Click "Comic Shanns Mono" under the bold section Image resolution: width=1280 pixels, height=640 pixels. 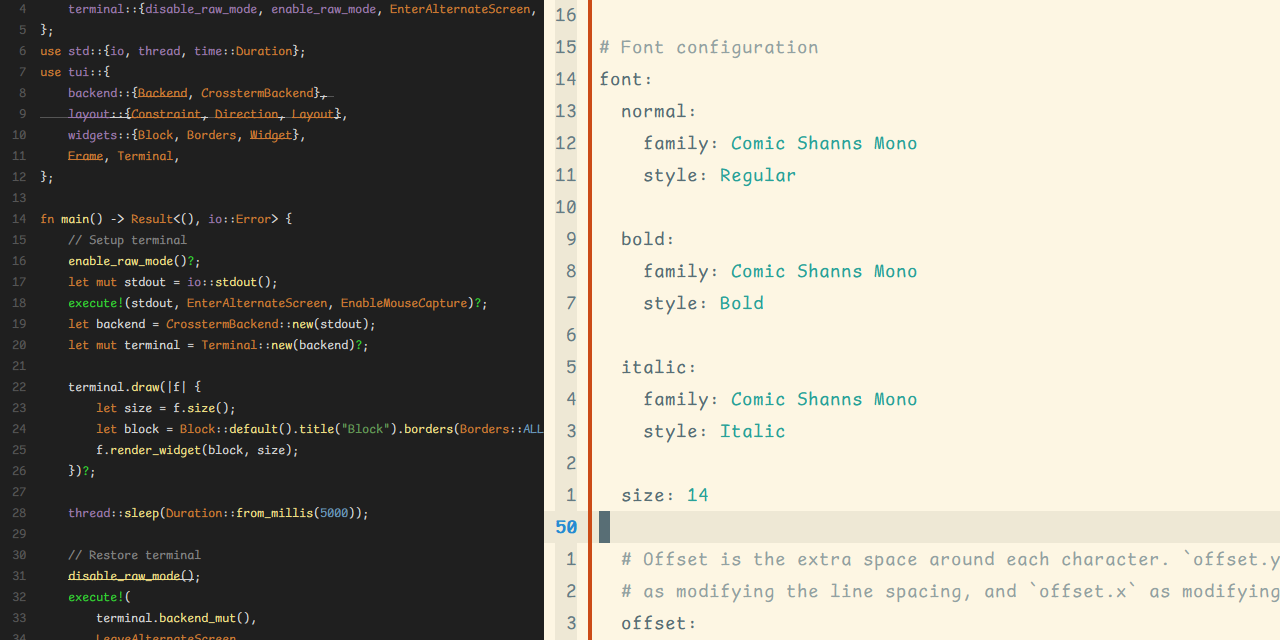click(x=823, y=271)
